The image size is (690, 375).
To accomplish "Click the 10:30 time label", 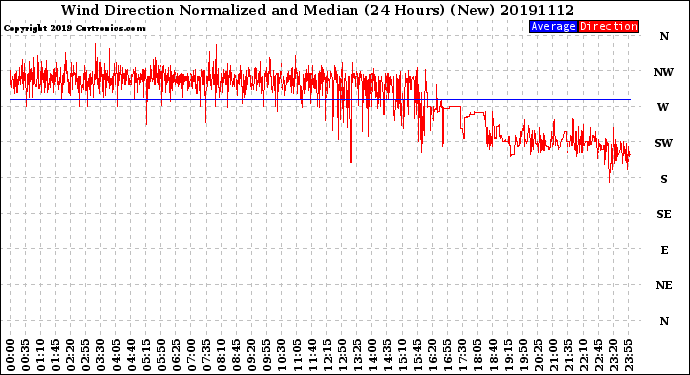I will (x=282, y=355).
